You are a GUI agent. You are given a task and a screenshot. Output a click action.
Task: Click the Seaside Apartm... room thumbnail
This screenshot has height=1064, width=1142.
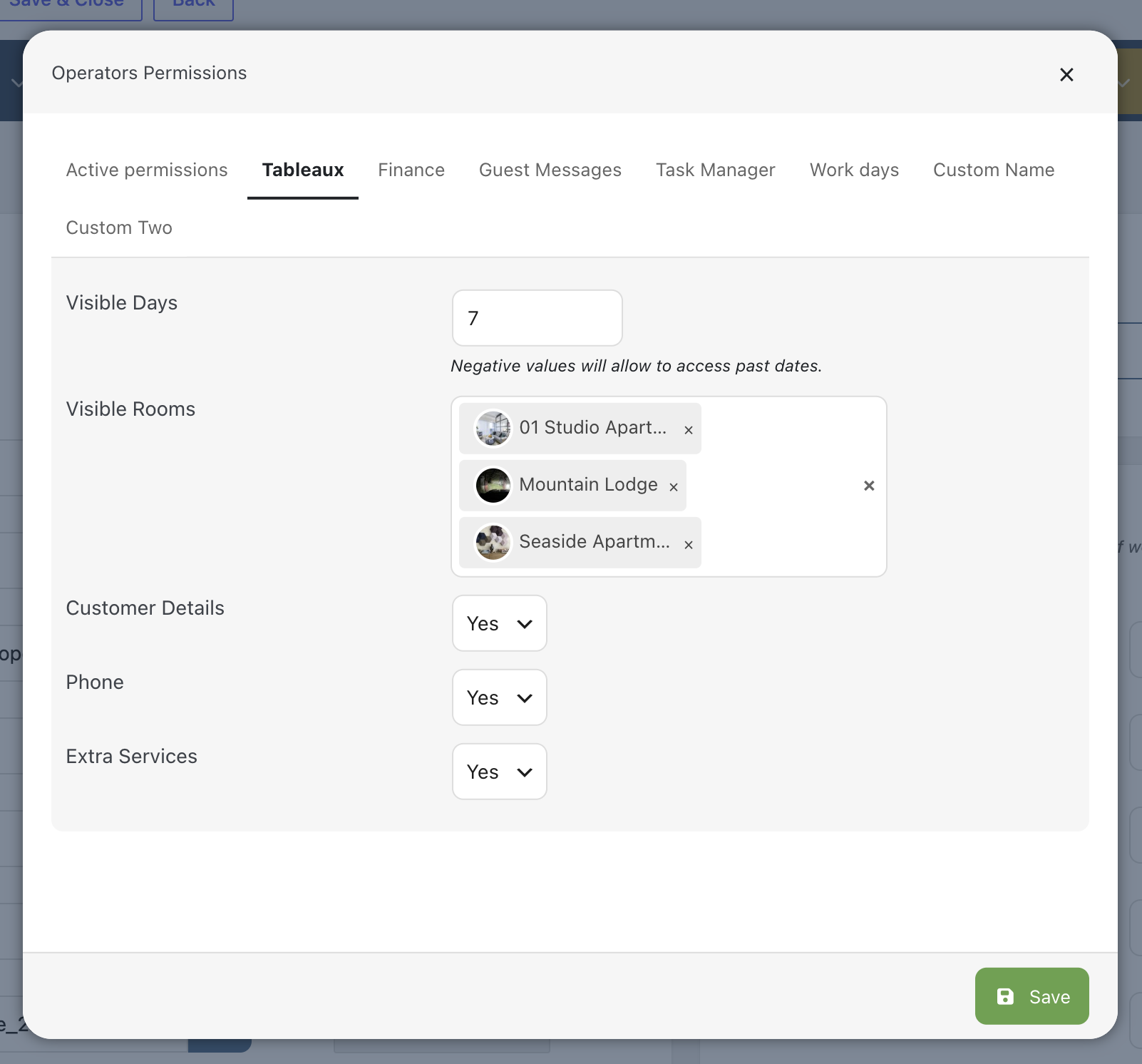tap(493, 543)
